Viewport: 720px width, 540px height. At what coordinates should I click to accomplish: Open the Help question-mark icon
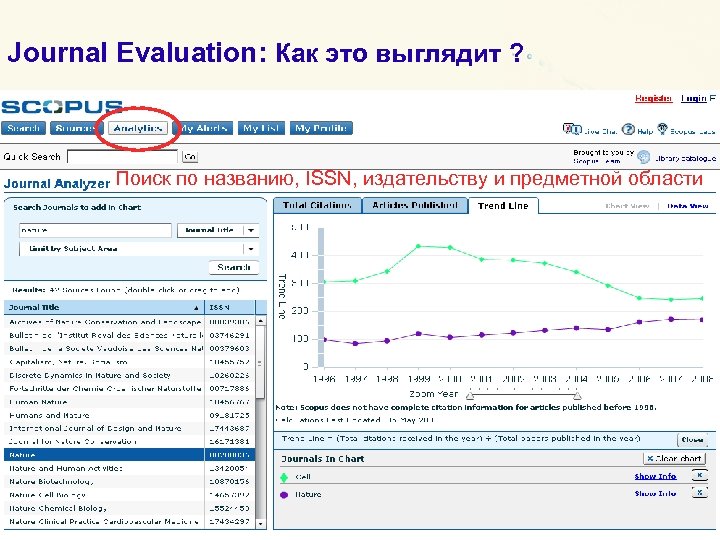coord(628,129)
